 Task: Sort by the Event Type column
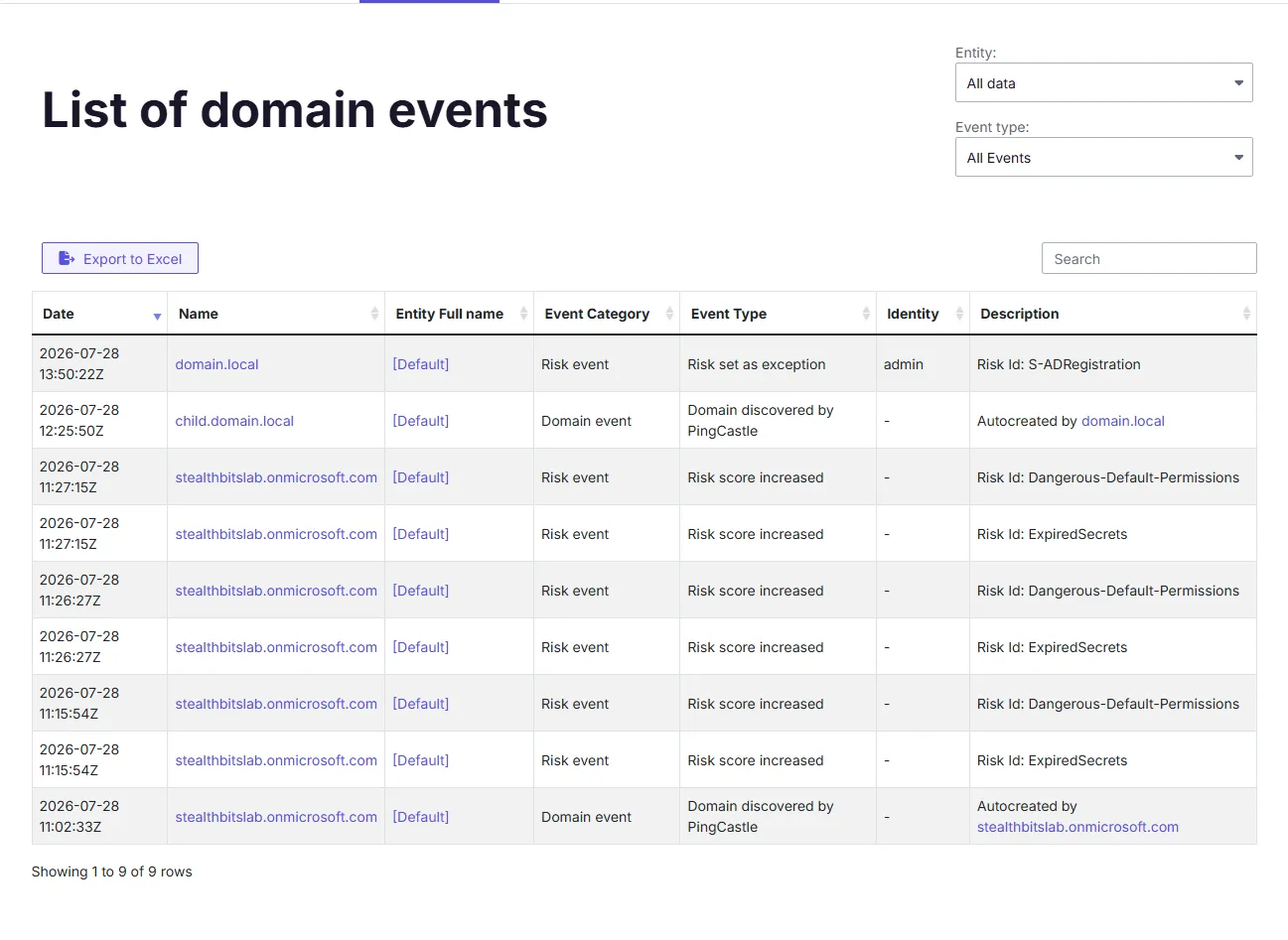[778, 314]
